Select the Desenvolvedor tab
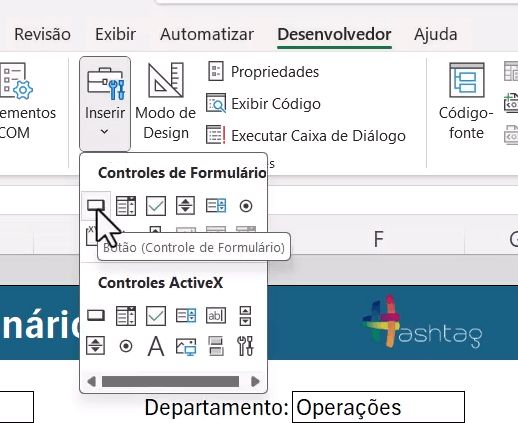The width and height of the screenshot is (518, 423). pos(334,34)
